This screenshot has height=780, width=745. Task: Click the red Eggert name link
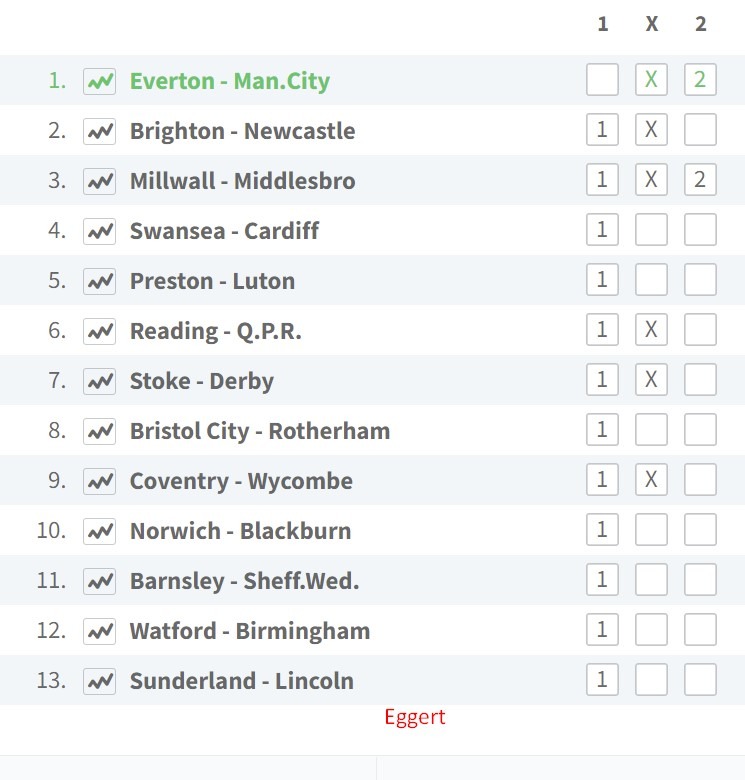click(x=415, y=717)
